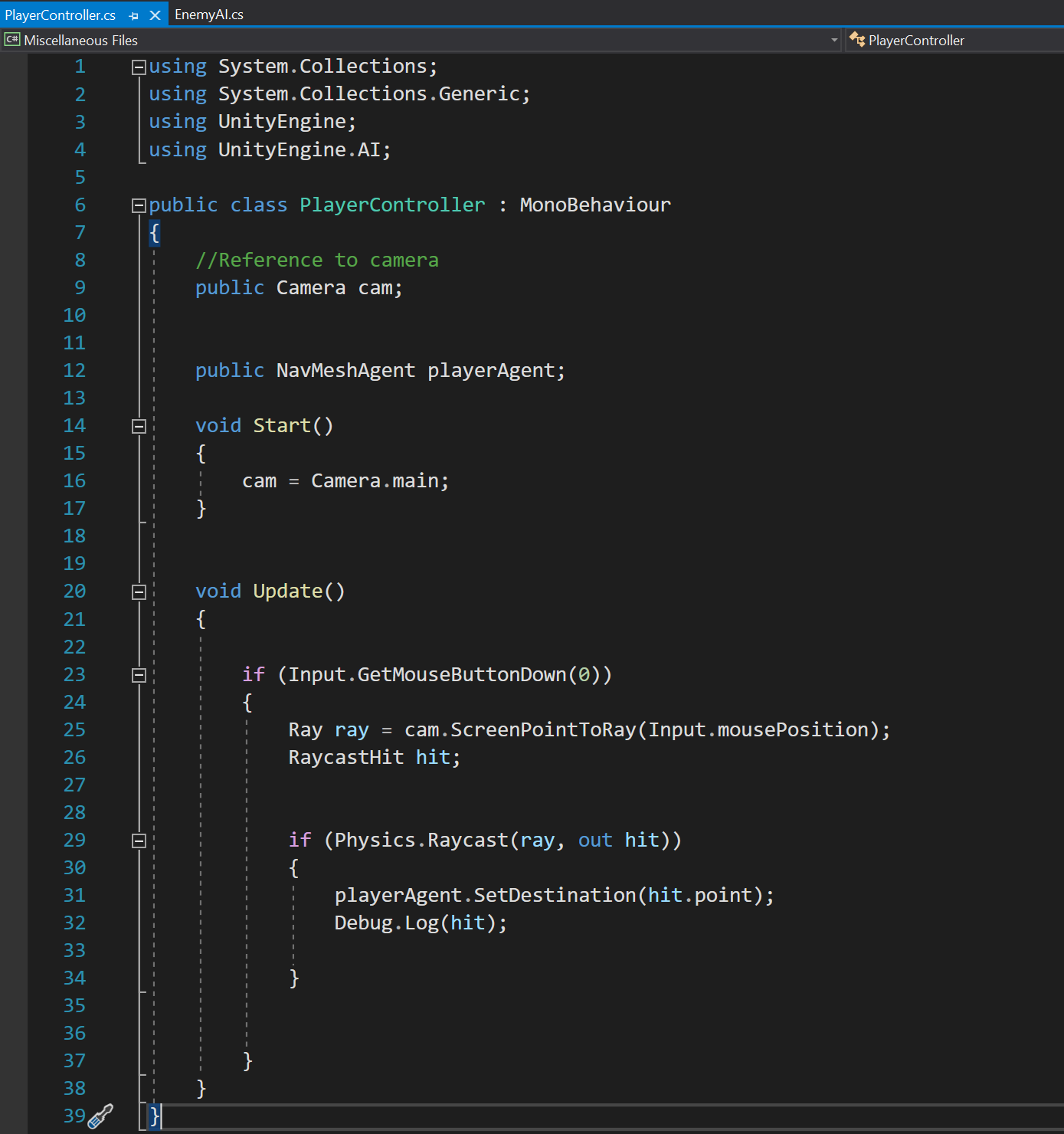Click the screwdriver quick actions icon
The image size is (1064, 1134).
[101, 1116]
